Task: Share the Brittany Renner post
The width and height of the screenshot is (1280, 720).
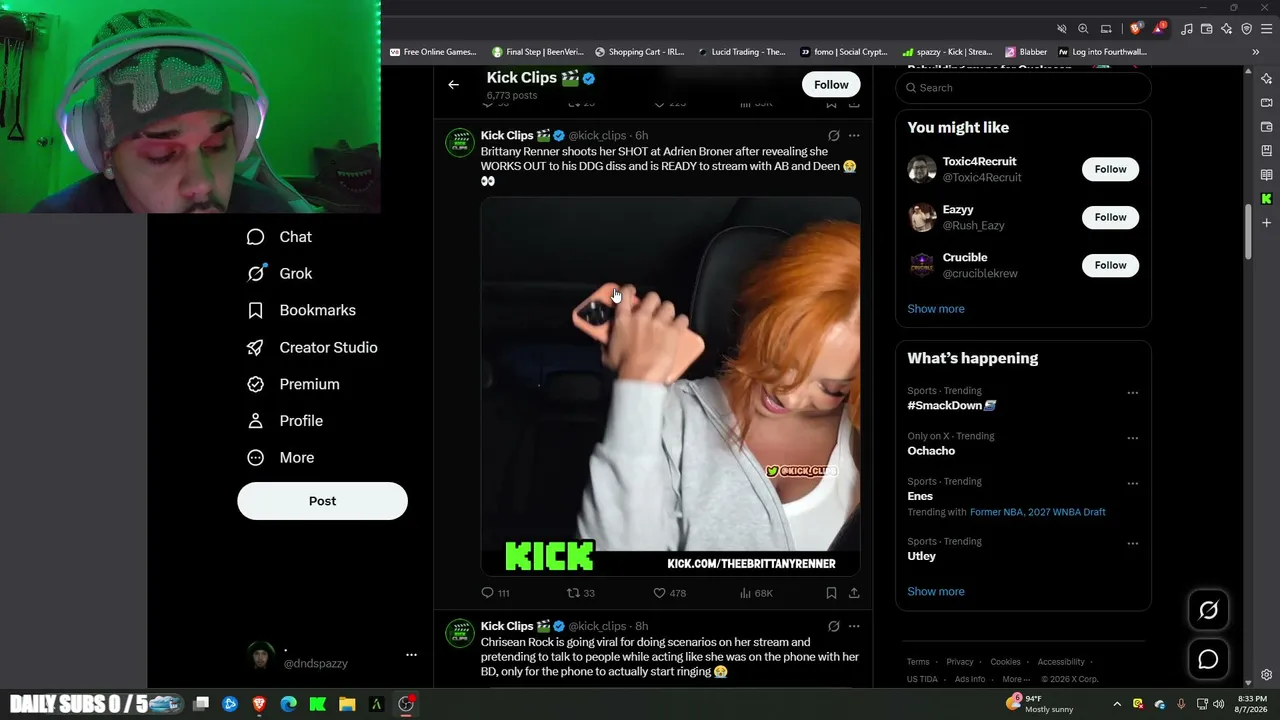Action: [x=854, y=593]
